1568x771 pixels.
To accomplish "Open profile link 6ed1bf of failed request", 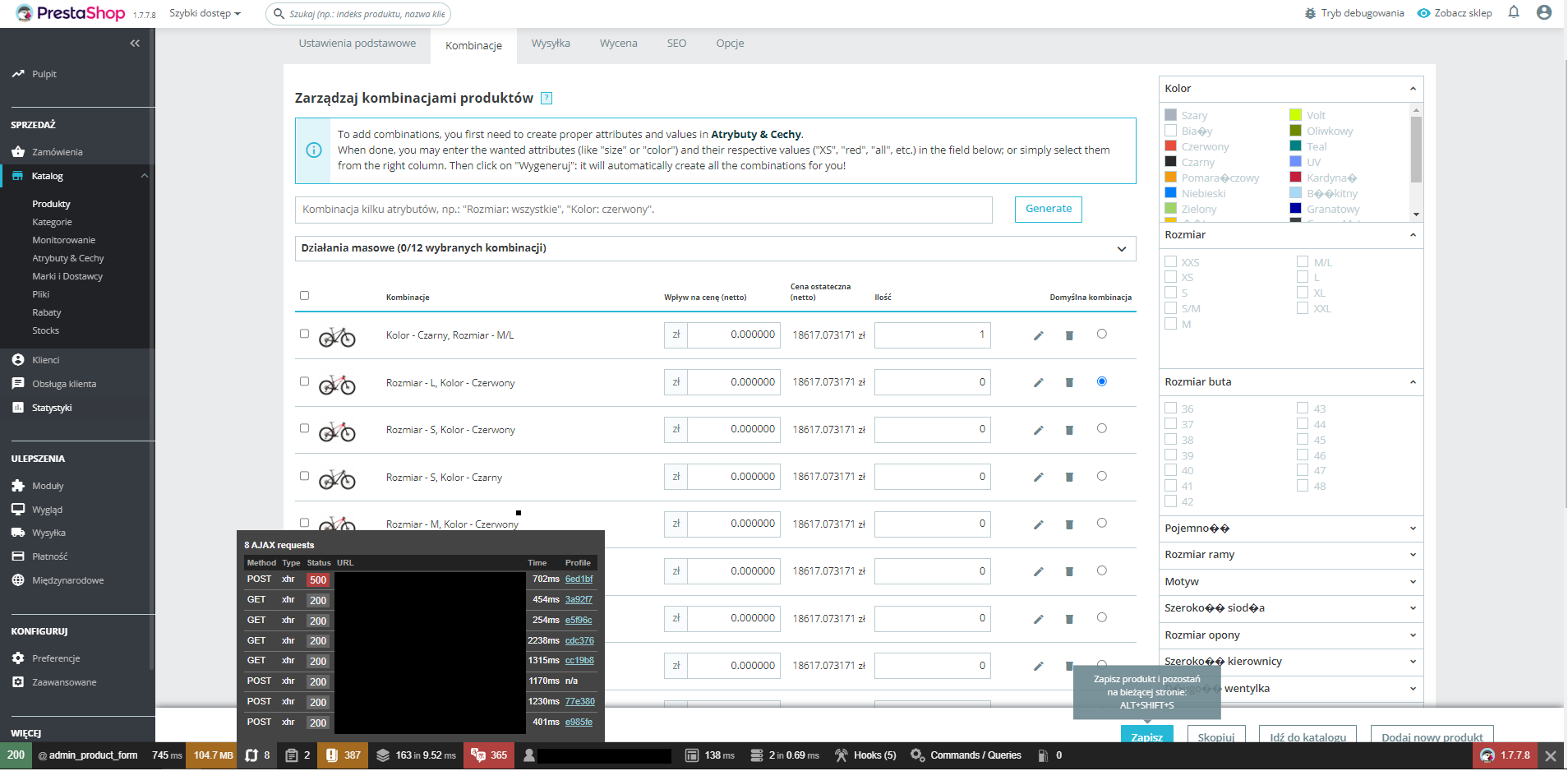I will [x=579, y=579].
